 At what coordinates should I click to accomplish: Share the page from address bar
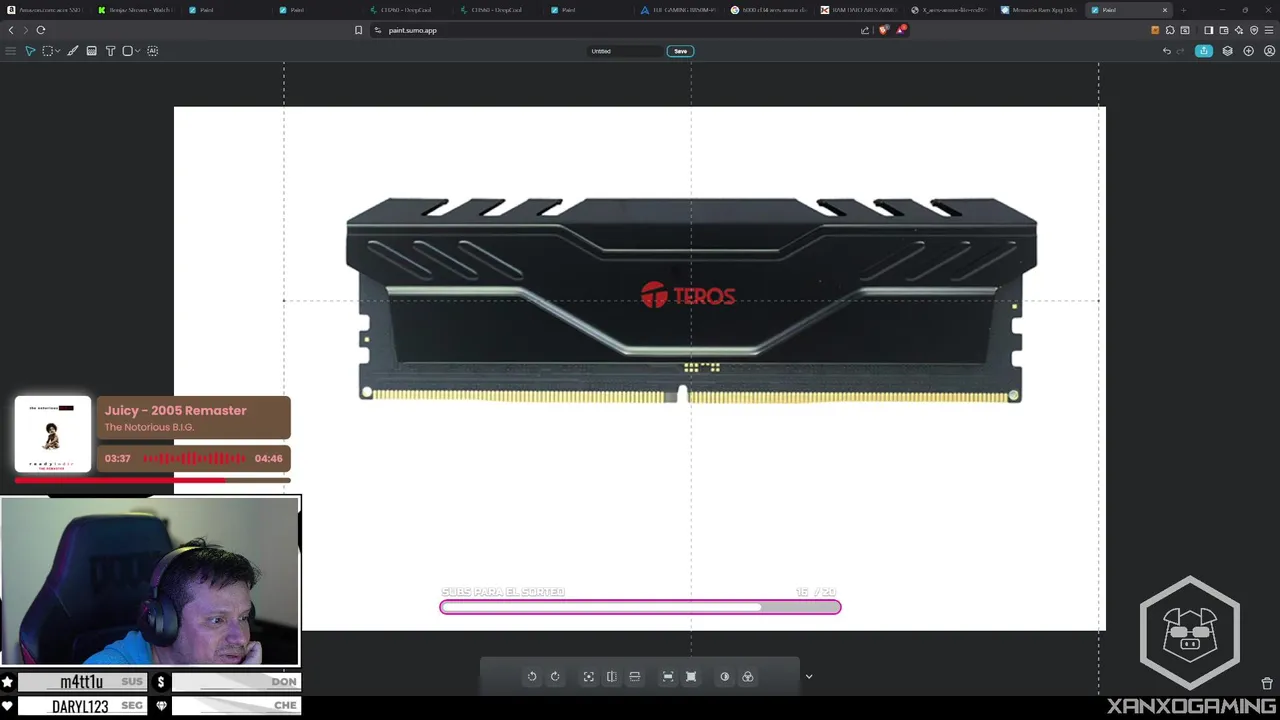(x=865, y=30)
